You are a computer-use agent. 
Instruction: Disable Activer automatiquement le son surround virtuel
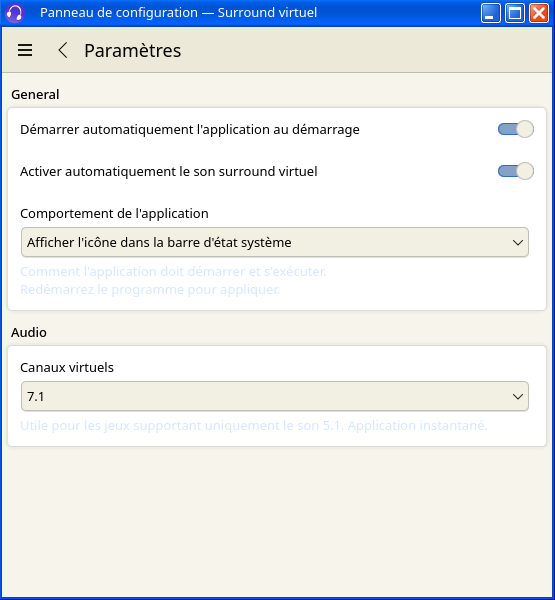click(516, 171)
